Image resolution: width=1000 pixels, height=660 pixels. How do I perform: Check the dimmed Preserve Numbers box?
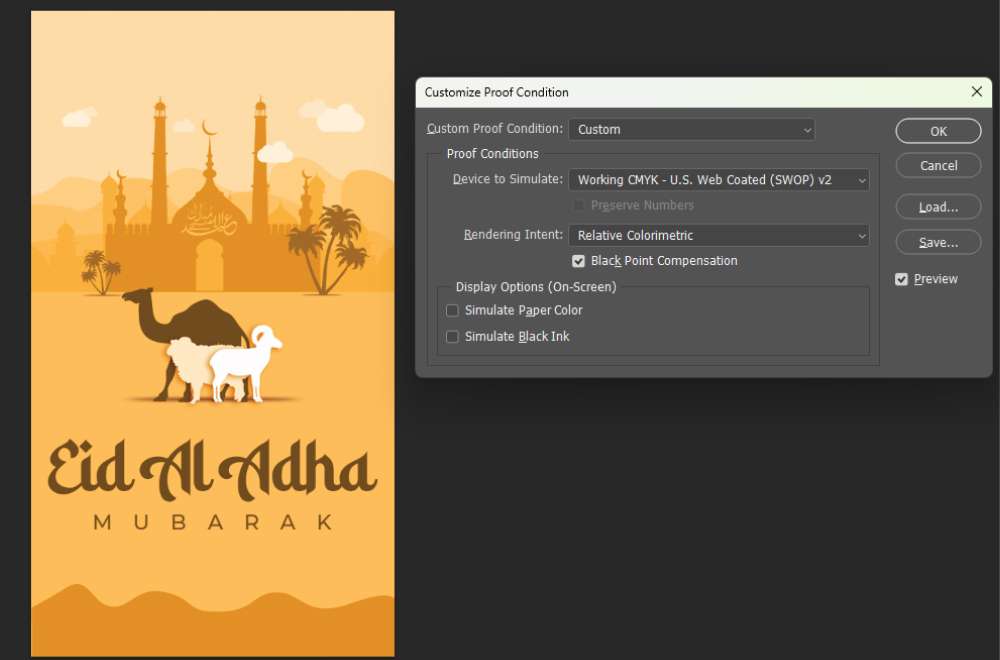578,205
